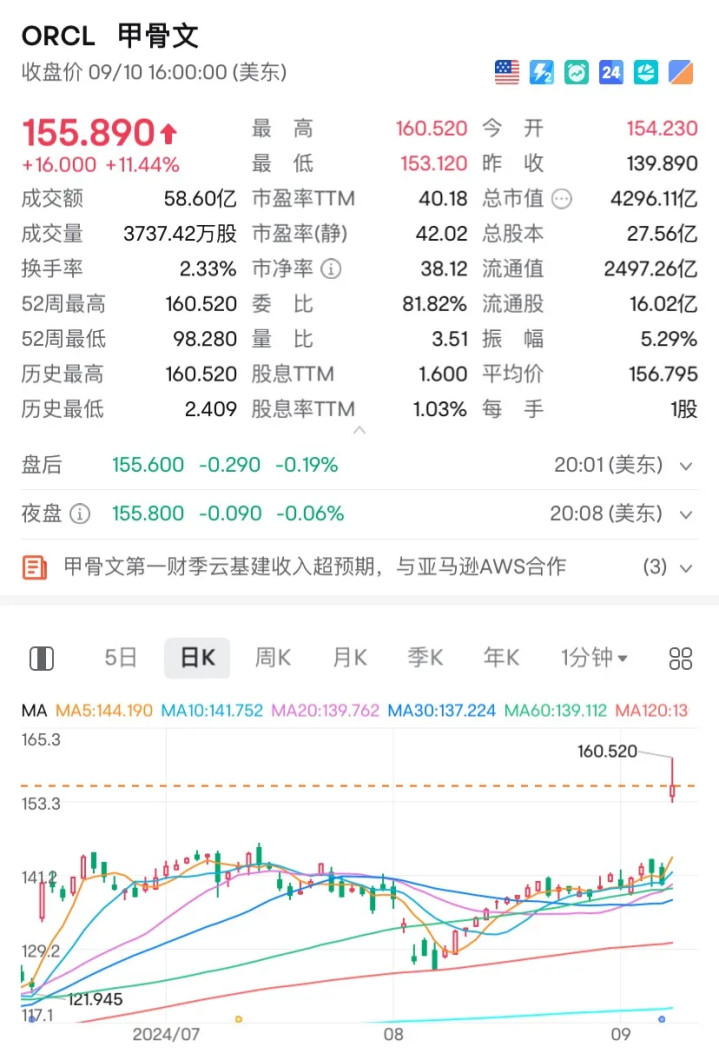Collapse the quote details with the up chevron

360,430
